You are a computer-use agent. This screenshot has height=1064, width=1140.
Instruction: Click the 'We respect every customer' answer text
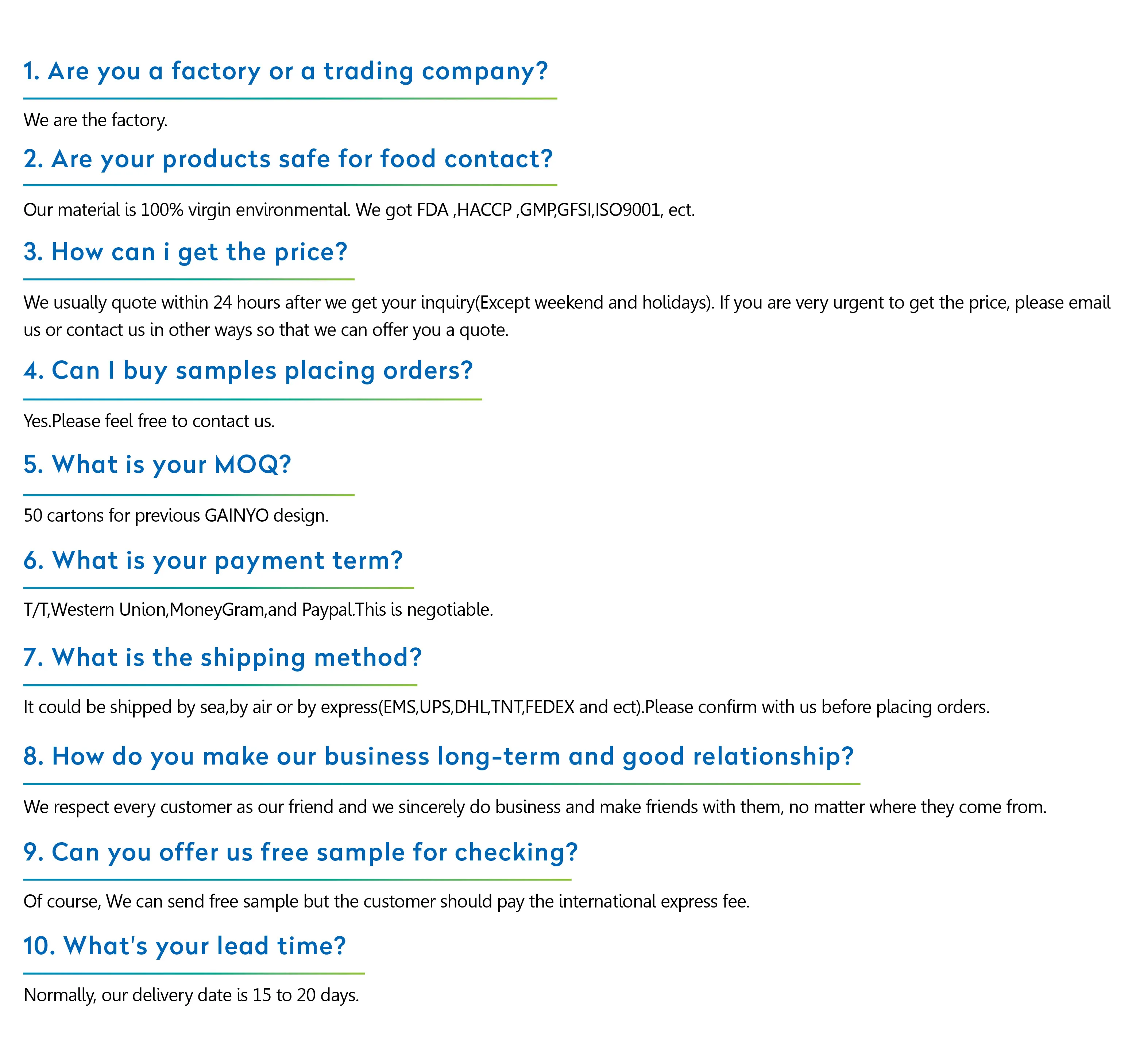point(534,807)
